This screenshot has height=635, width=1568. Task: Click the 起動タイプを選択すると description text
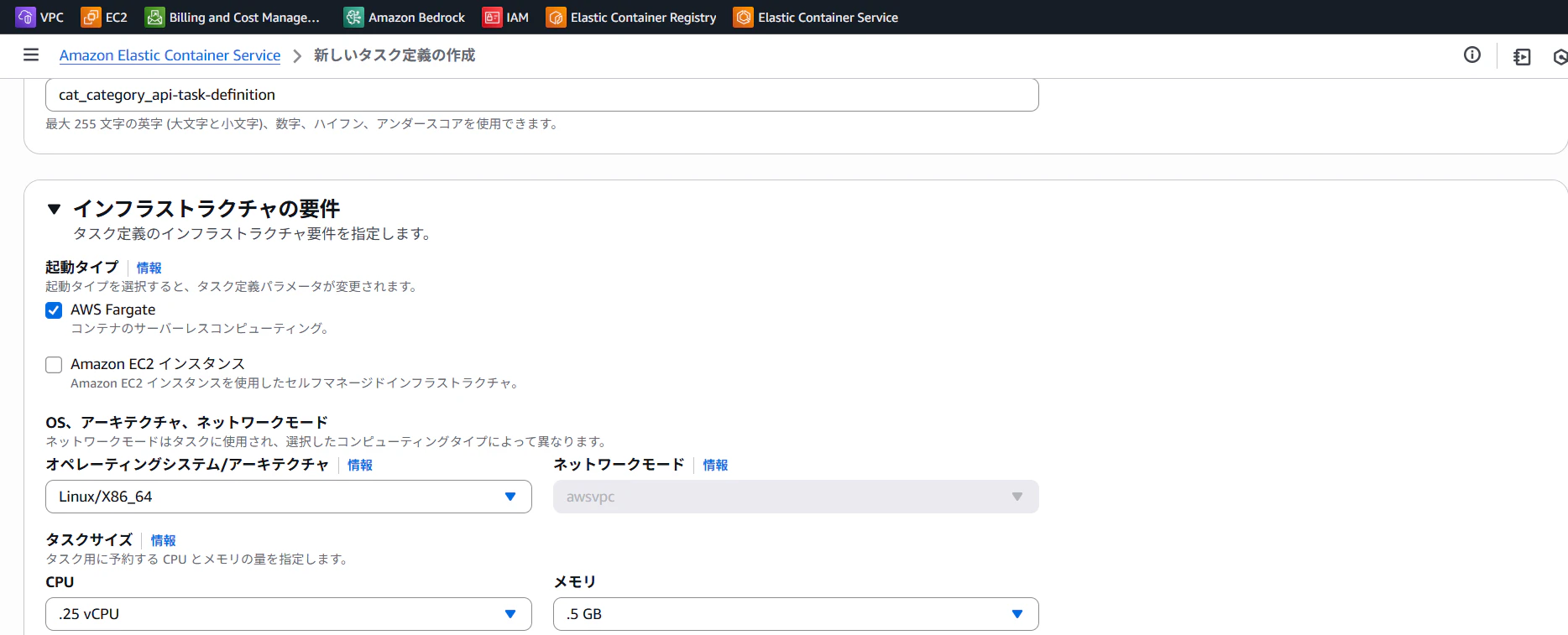click(233, 286)
